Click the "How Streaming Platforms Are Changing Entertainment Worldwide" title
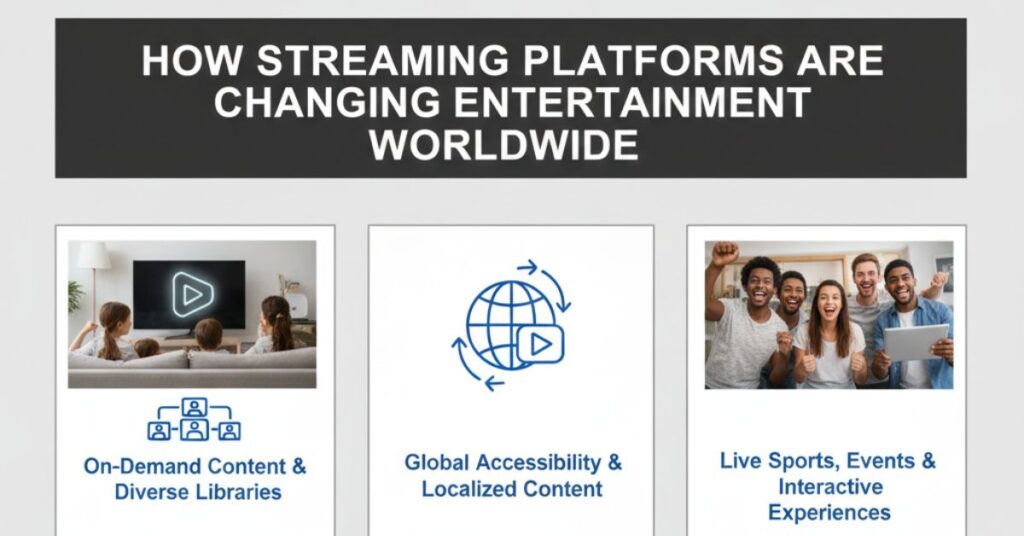This screenshot has width=1024, height=536. [511, 102]
